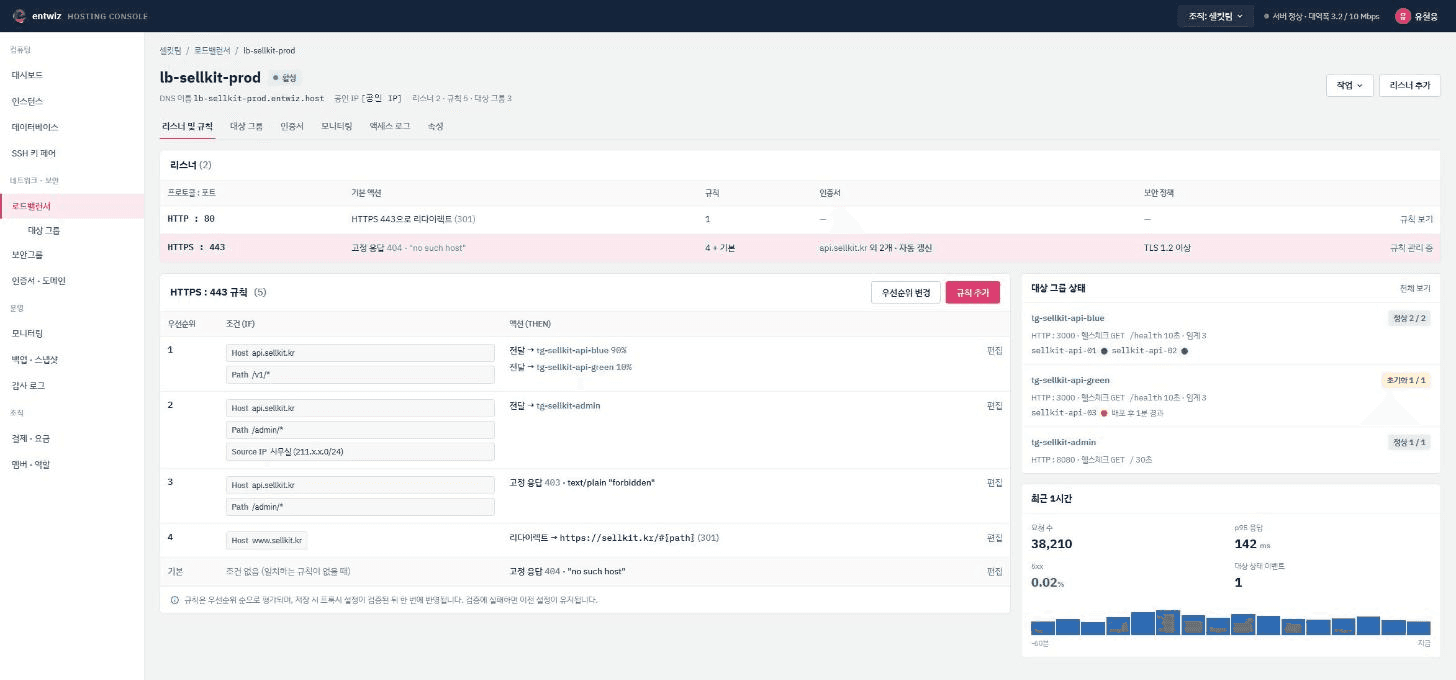The image size is (1456, 680).
Task: Click the server status indicator dot
Action: click(1266, 17)
